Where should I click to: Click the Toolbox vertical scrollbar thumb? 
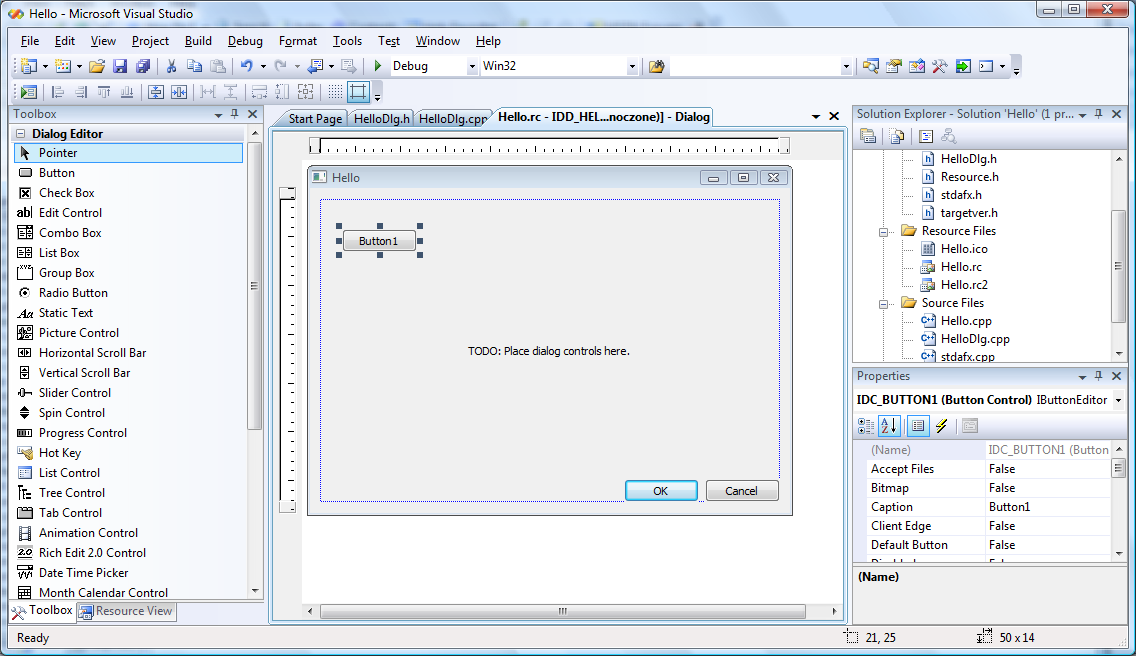254,286
